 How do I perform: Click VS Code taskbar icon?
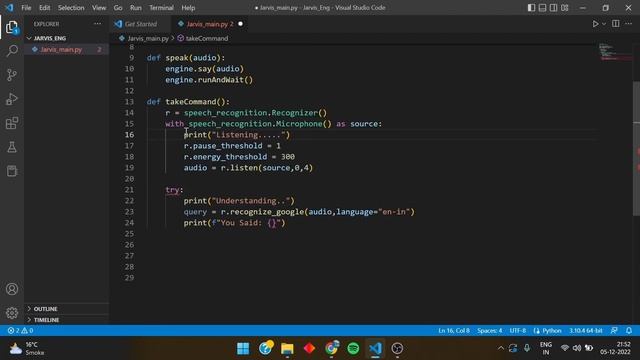click(x=375, y=349)
